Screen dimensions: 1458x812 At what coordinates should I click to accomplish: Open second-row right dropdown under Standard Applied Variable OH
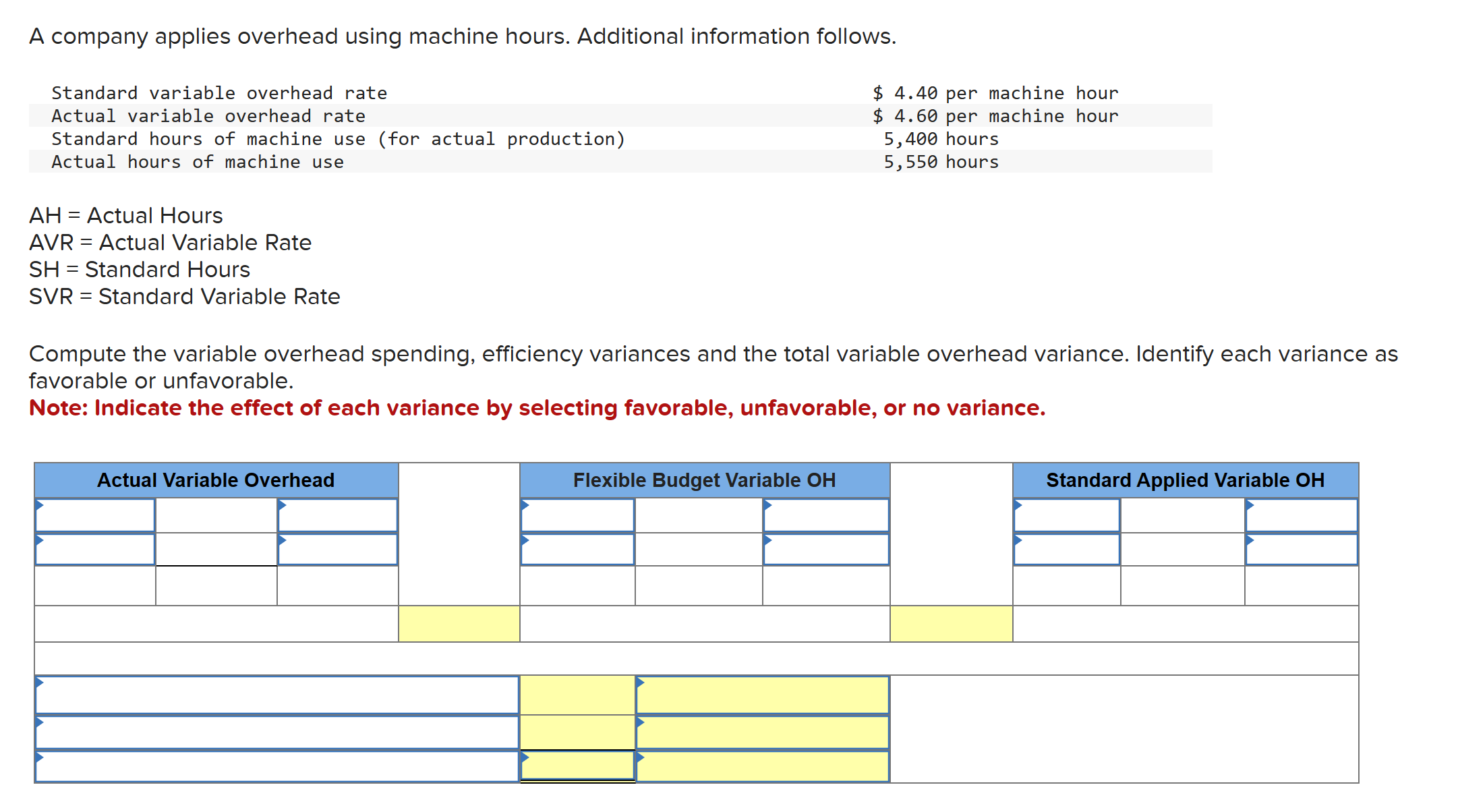click(1302, 549)
